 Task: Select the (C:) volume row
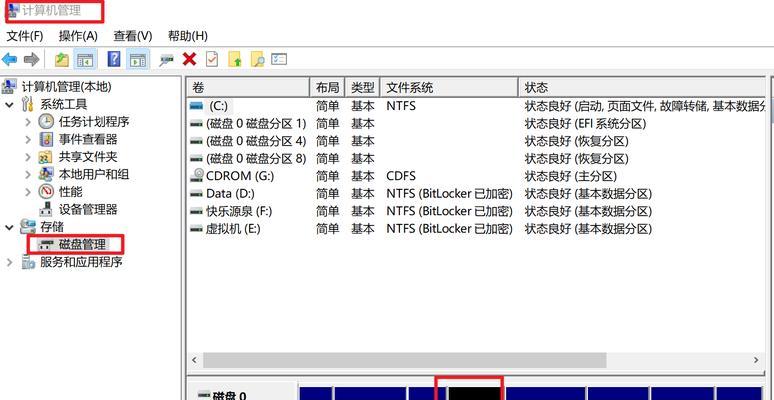[218, 106]
